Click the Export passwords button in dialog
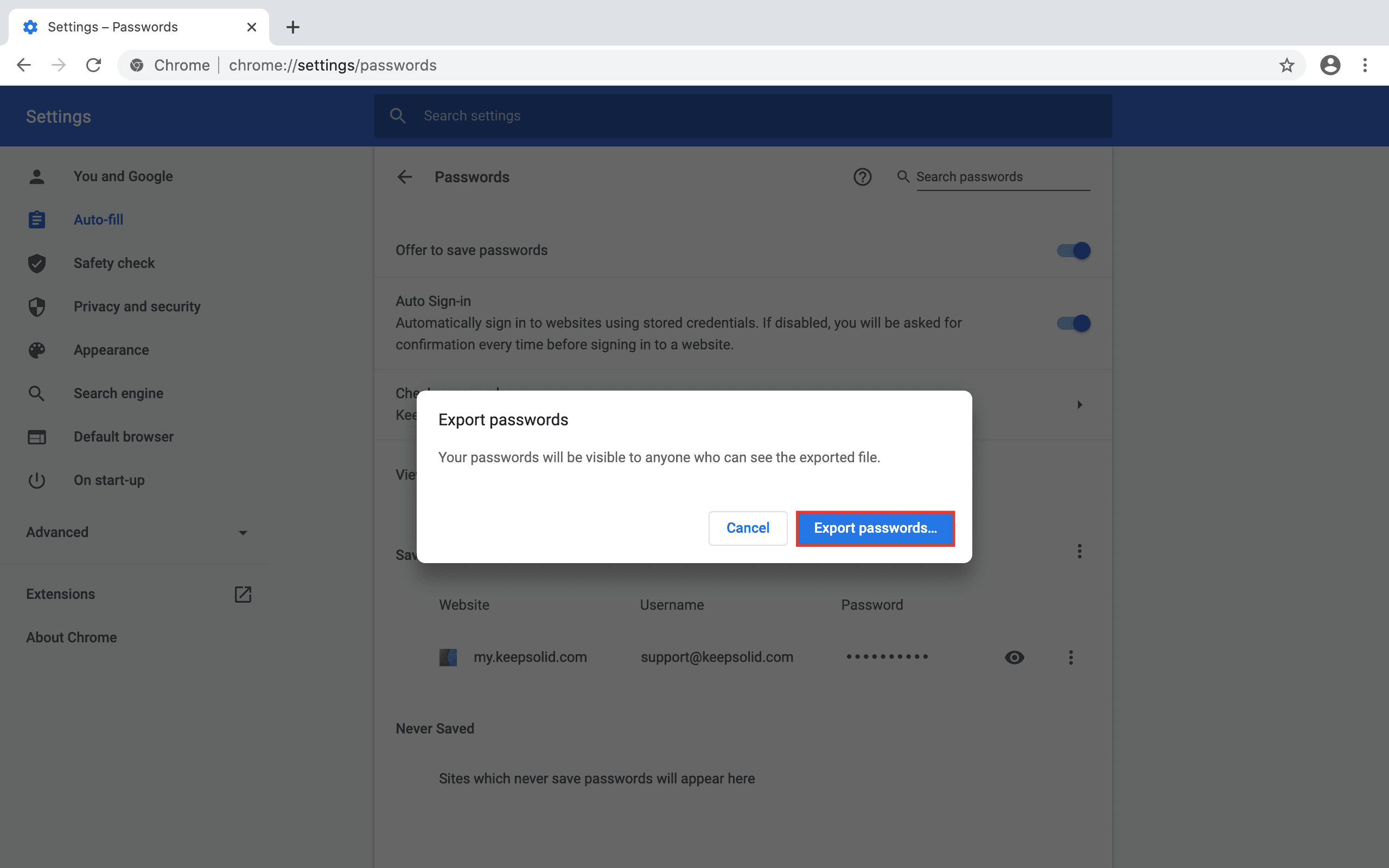The image size is (1389, 868). [x=875, y=527]
